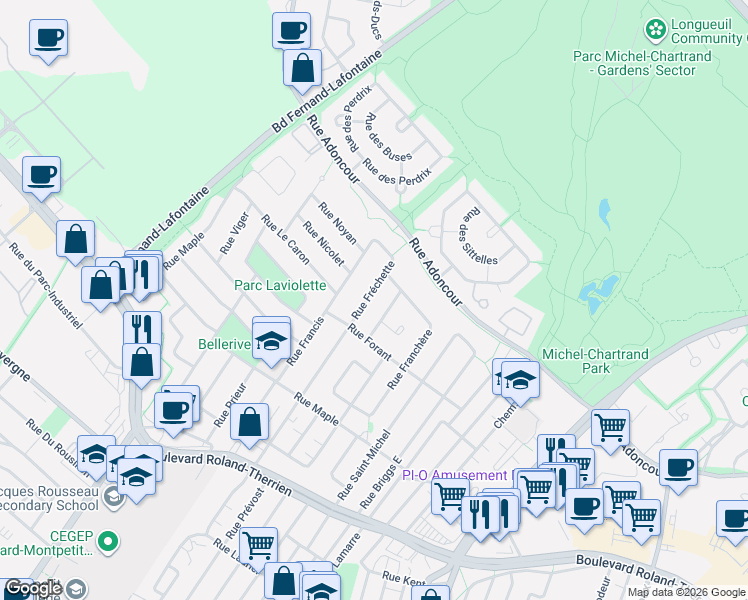Click the Rue Saint-Michel street label
Viewport: 748px width, 600px height.
(364, 465)
